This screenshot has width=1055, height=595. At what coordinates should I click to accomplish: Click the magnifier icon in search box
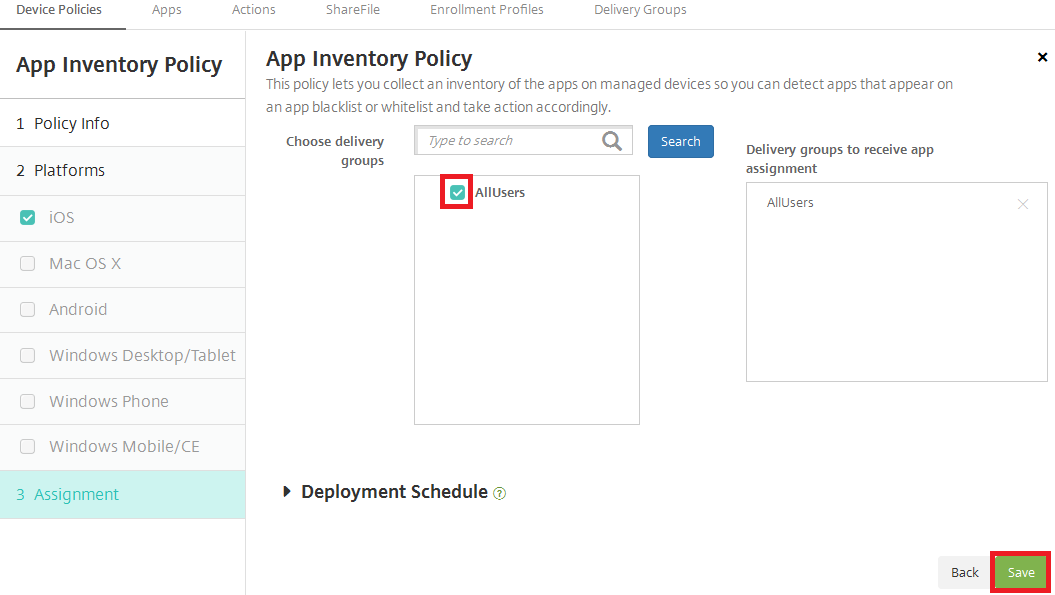tap(612, 141)
